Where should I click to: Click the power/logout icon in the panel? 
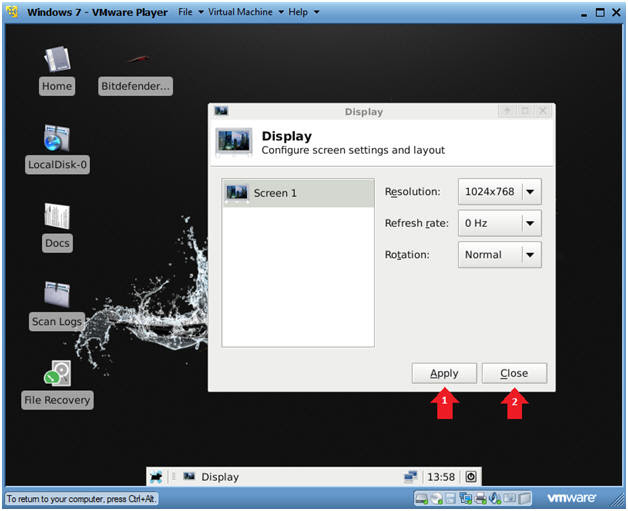click(471, 477)
